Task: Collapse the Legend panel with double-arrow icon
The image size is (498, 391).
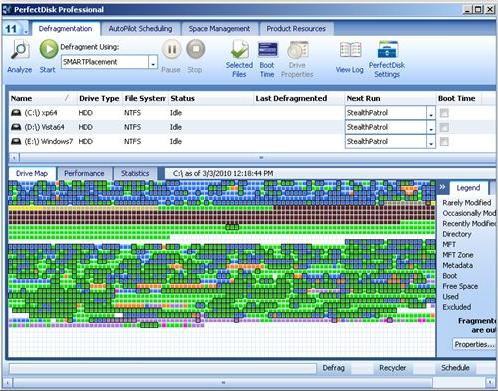Action: pos(442,187)
